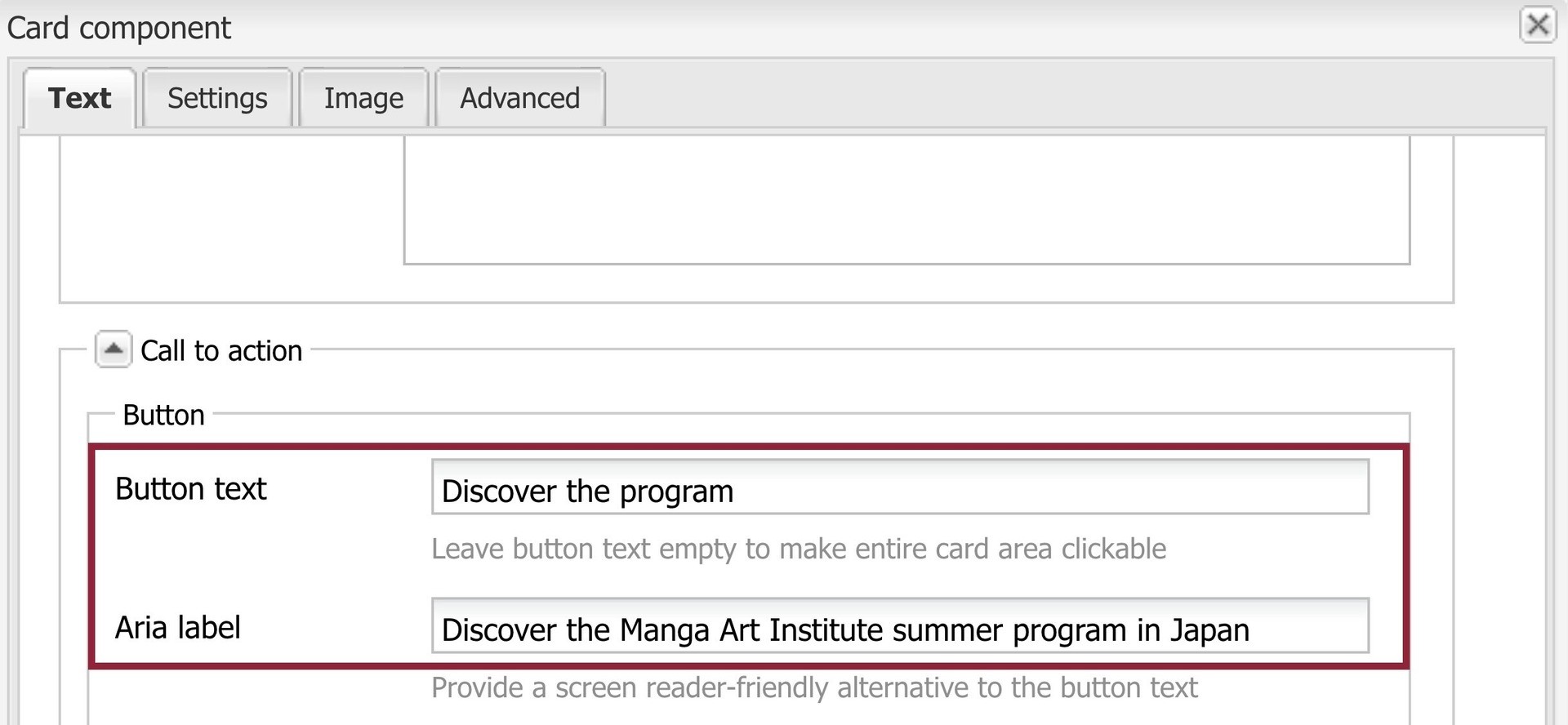Click the up-arrow icon beside Call to action
1568x725 pixels.
click(113, 349)
